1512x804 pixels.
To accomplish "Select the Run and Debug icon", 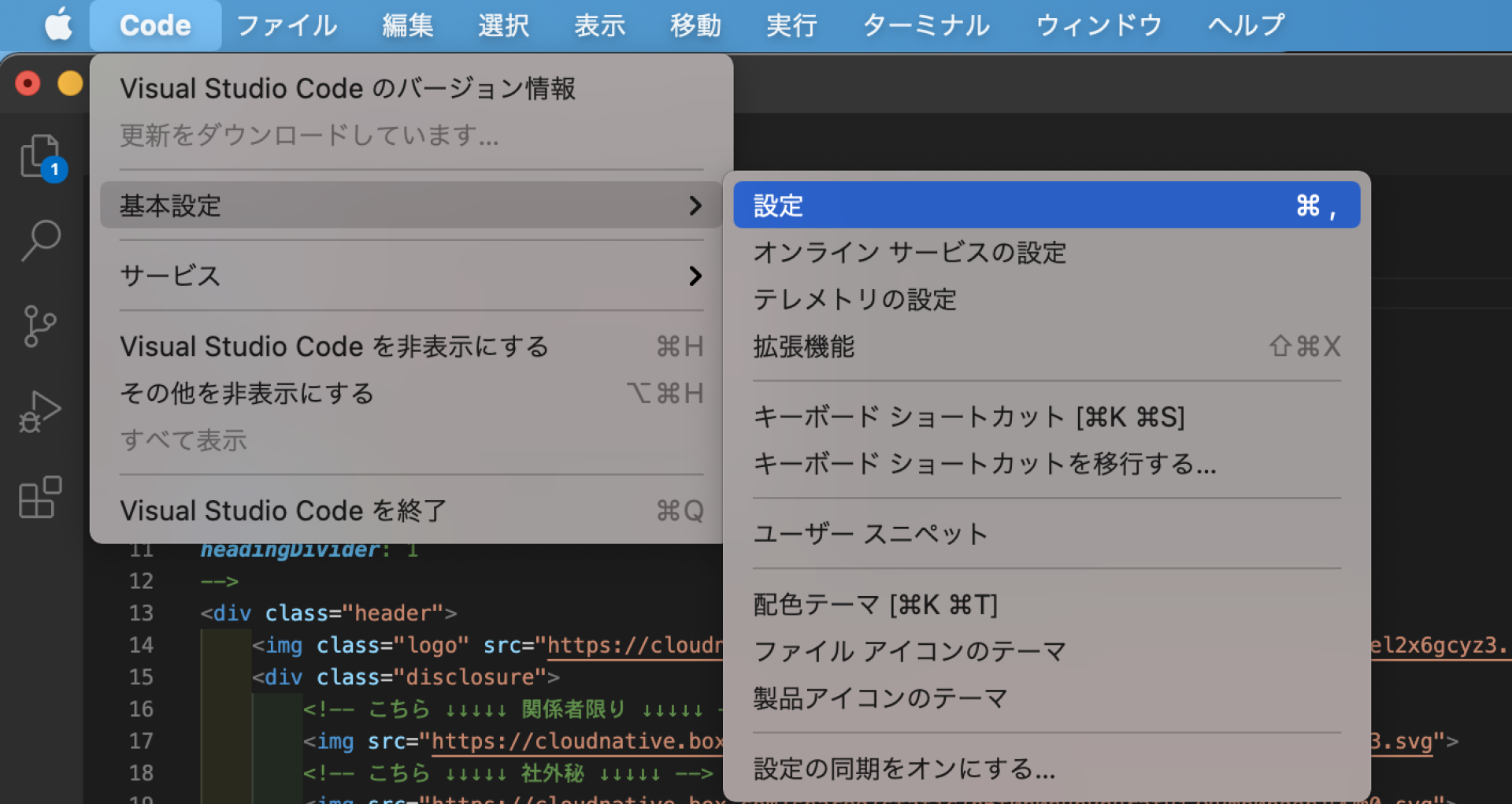I will pos(39,409).
